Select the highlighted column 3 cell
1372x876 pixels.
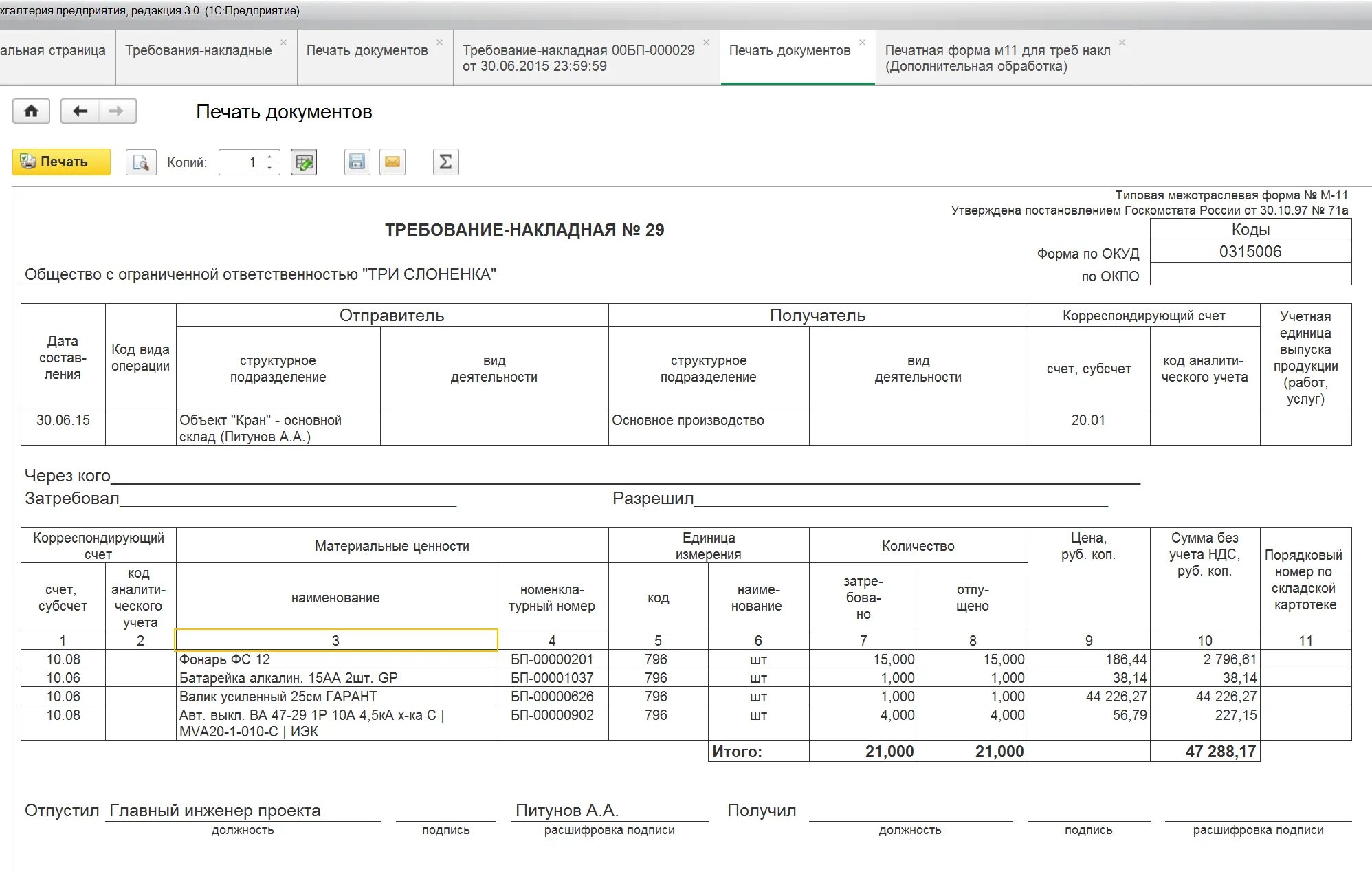[x=335, y=640]
